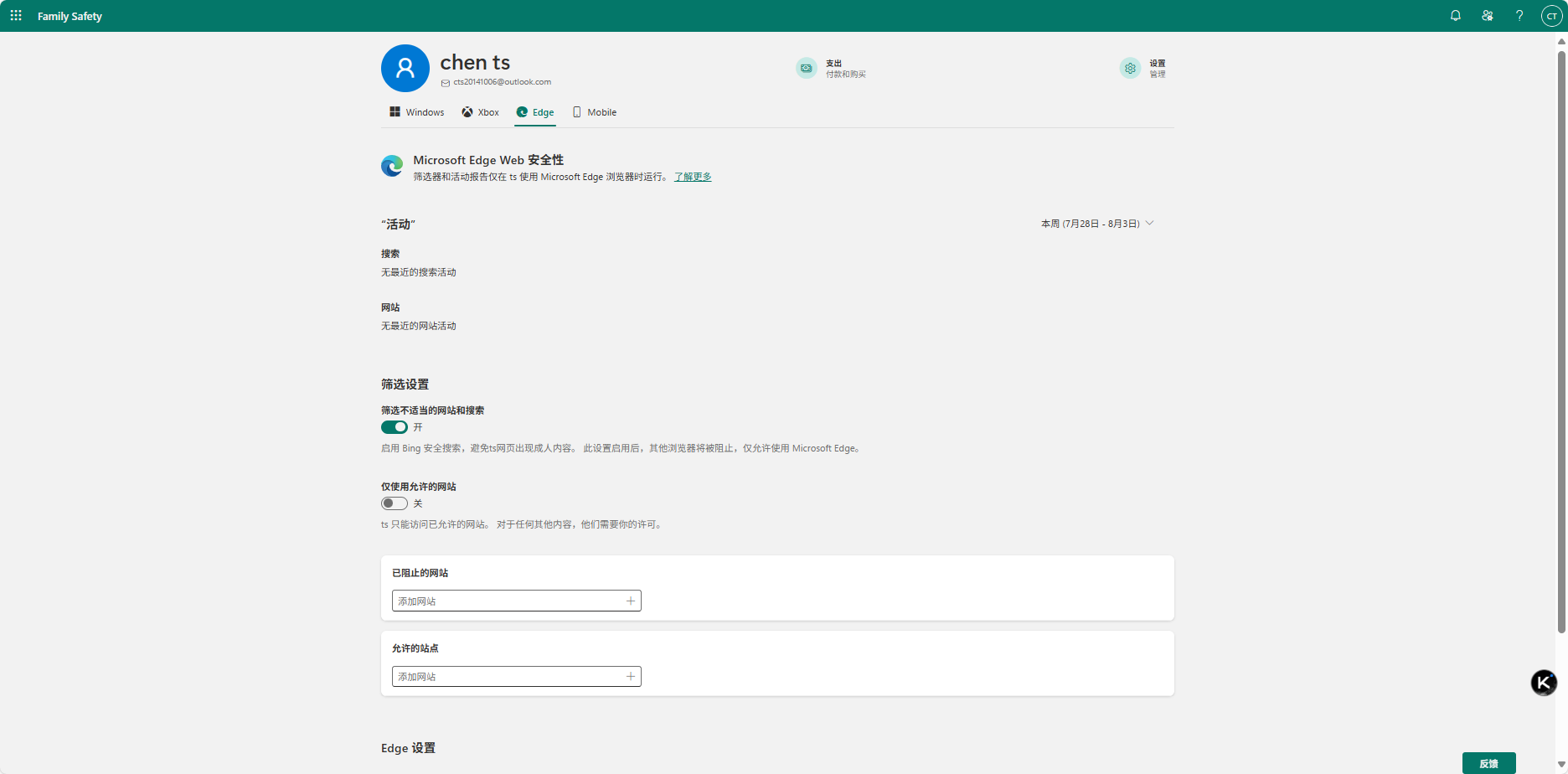Click the Edge 设置 heading
Viewport: 1568px width, 774px height.
pyautogui.click(x=408, y=748)
